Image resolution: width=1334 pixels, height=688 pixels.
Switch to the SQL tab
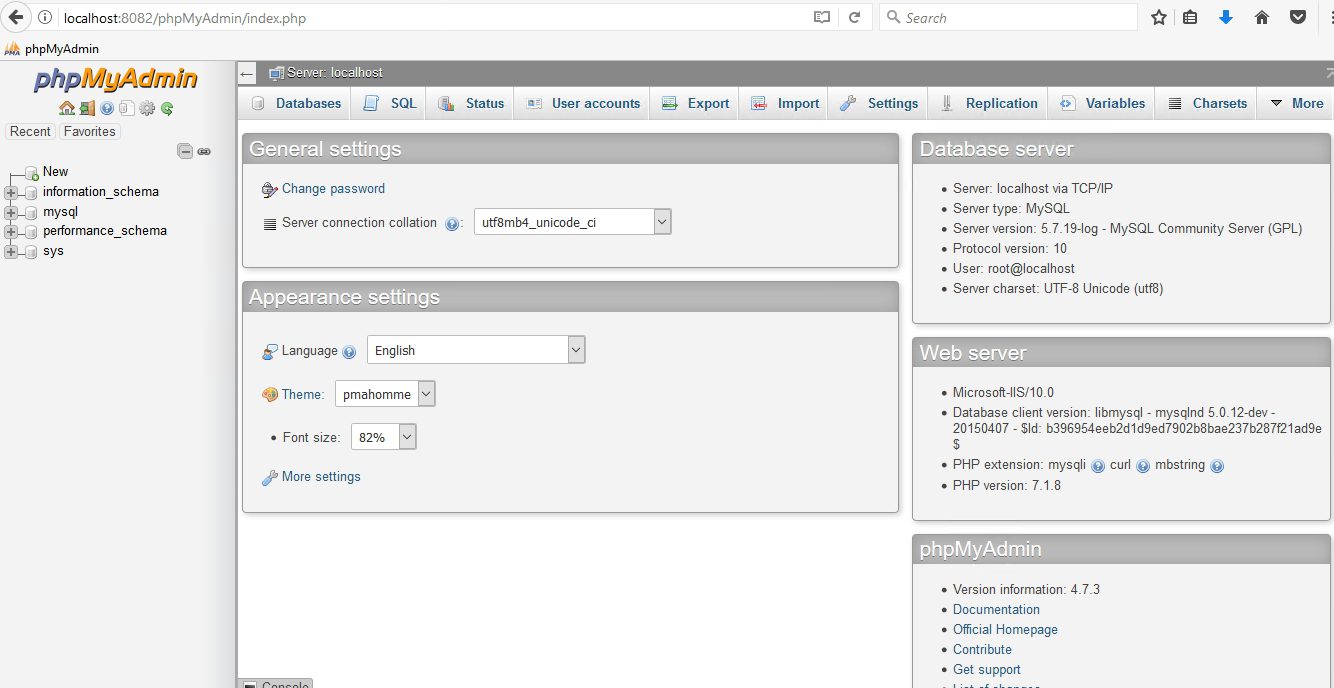(x=390, y=103)
